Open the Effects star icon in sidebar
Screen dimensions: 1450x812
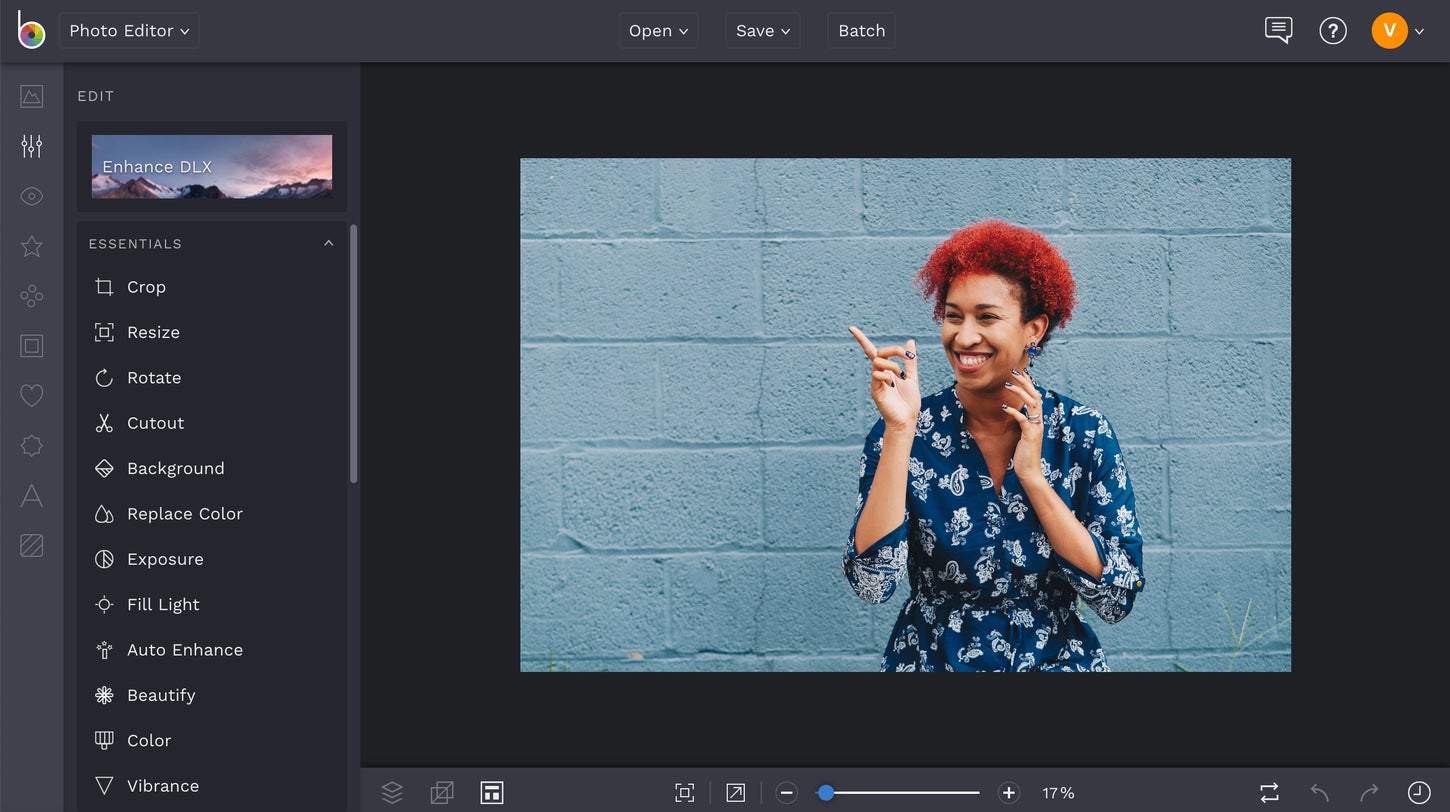(x=31, y=246)
